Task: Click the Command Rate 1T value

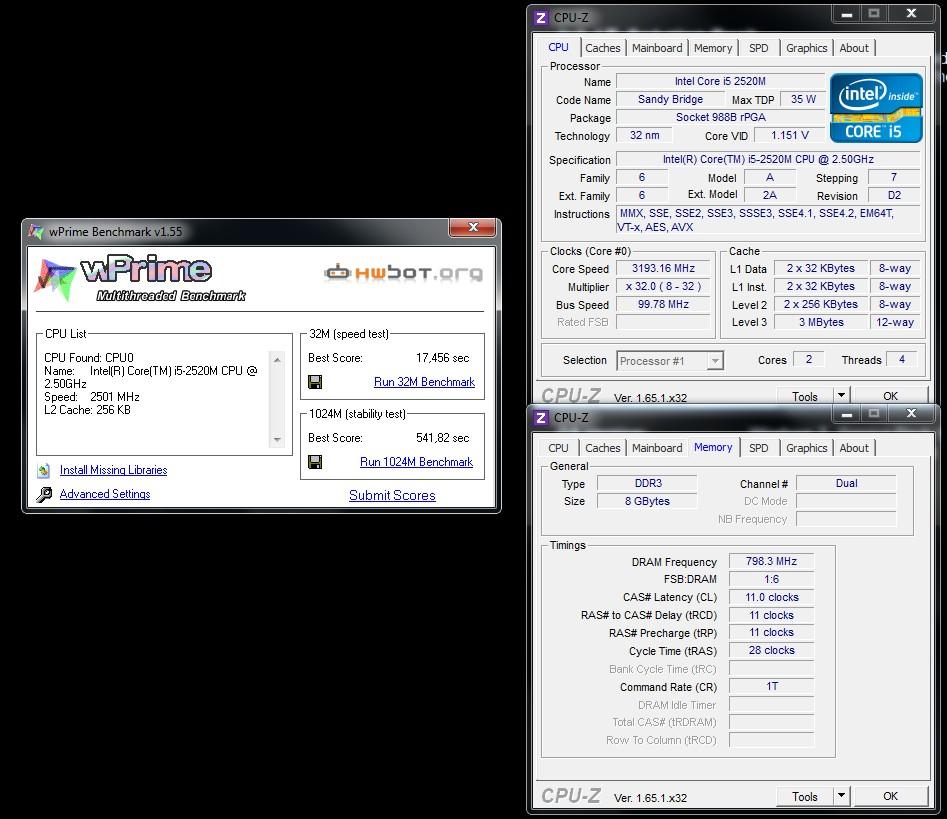Action: (x=771, y=686)
